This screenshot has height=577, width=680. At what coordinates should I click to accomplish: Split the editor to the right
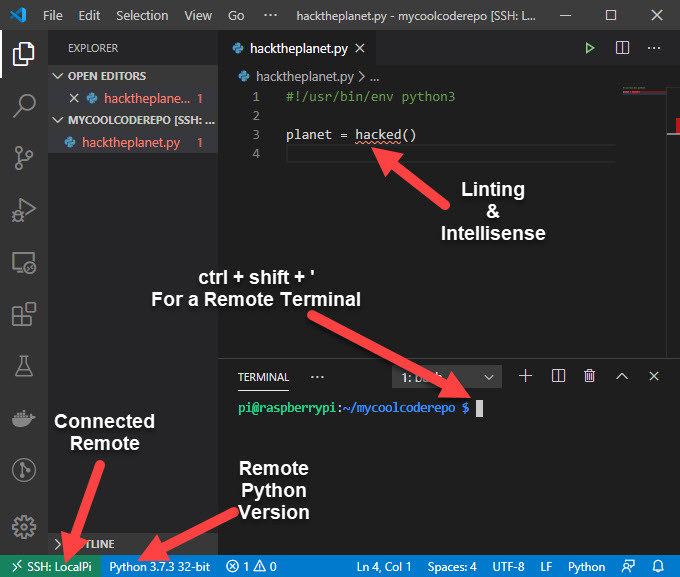click(x=622, y=48)
